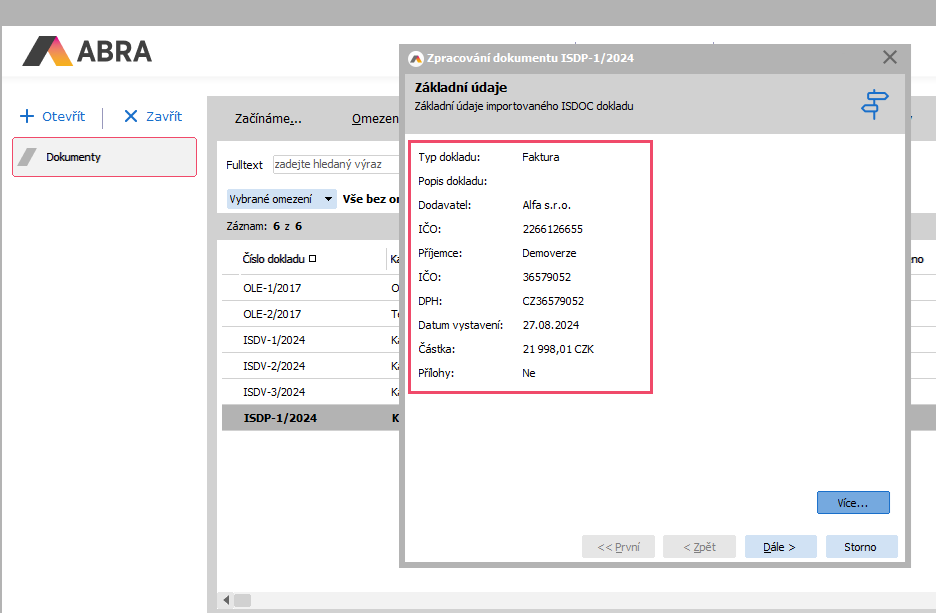The height and width of the screenshot is (613, 936).
Task: Select row ISDV-1/2024
Action: [x=310, y=340]
